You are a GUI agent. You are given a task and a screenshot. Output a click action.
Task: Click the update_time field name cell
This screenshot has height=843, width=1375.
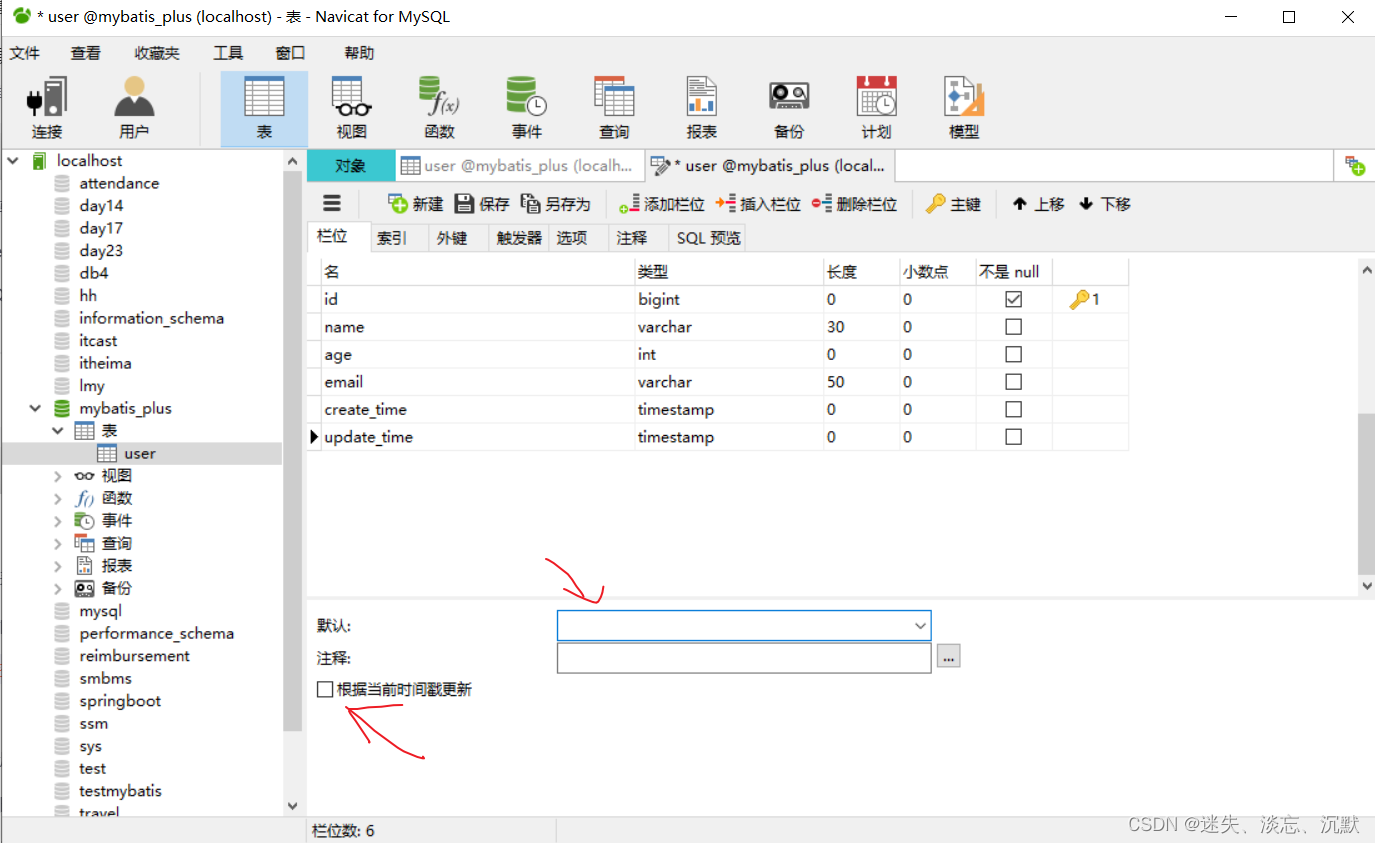(478, 437)
